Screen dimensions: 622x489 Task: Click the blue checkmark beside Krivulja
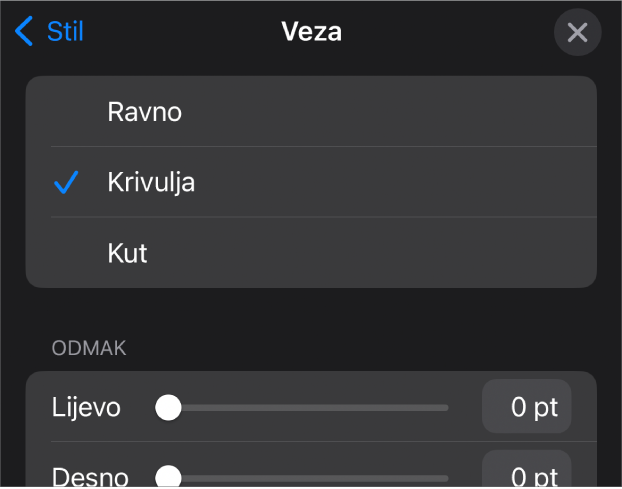click(x=66, y=183)
